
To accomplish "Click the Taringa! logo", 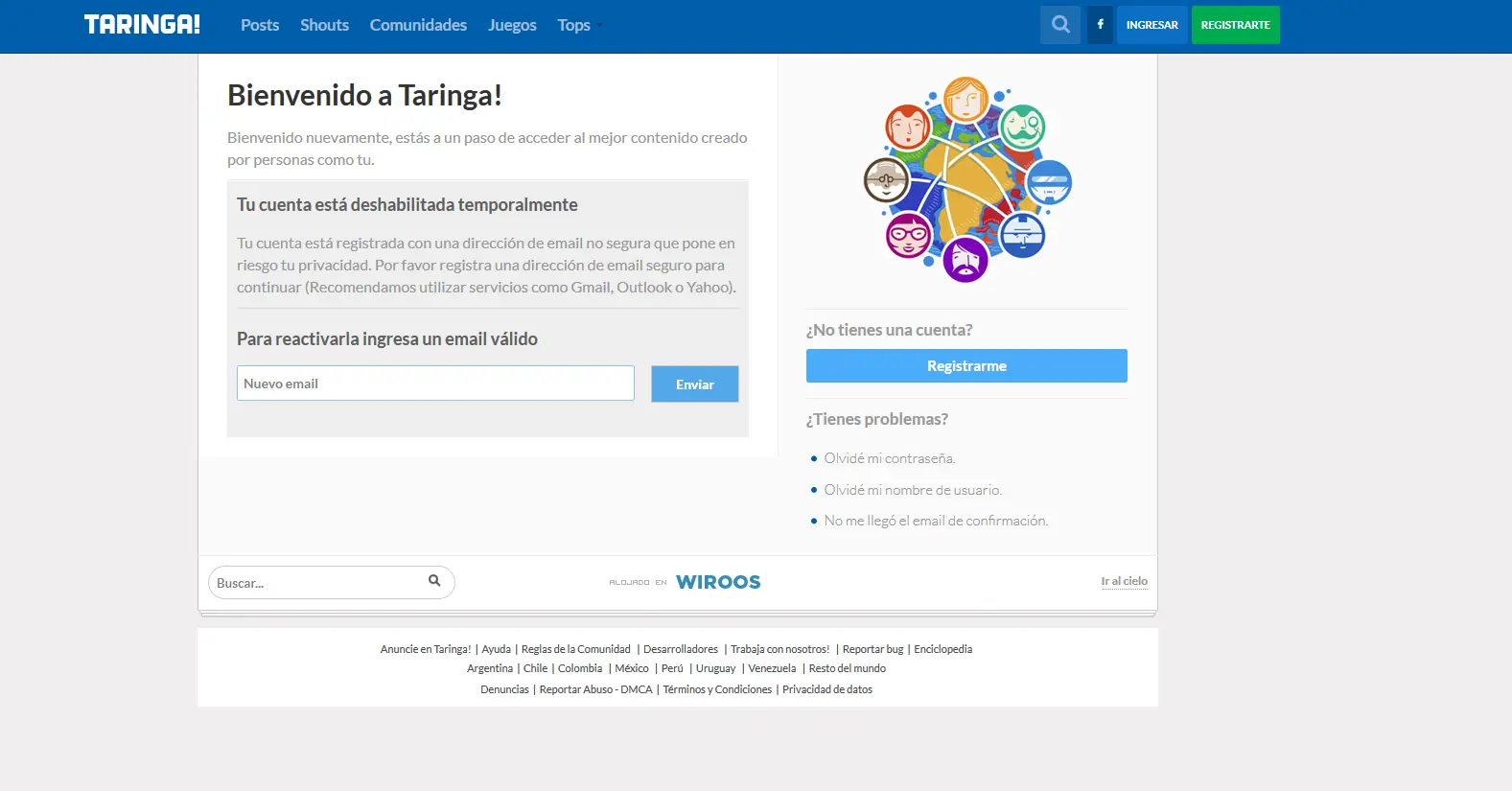I will pyautogui.click(x=142, y=25).
